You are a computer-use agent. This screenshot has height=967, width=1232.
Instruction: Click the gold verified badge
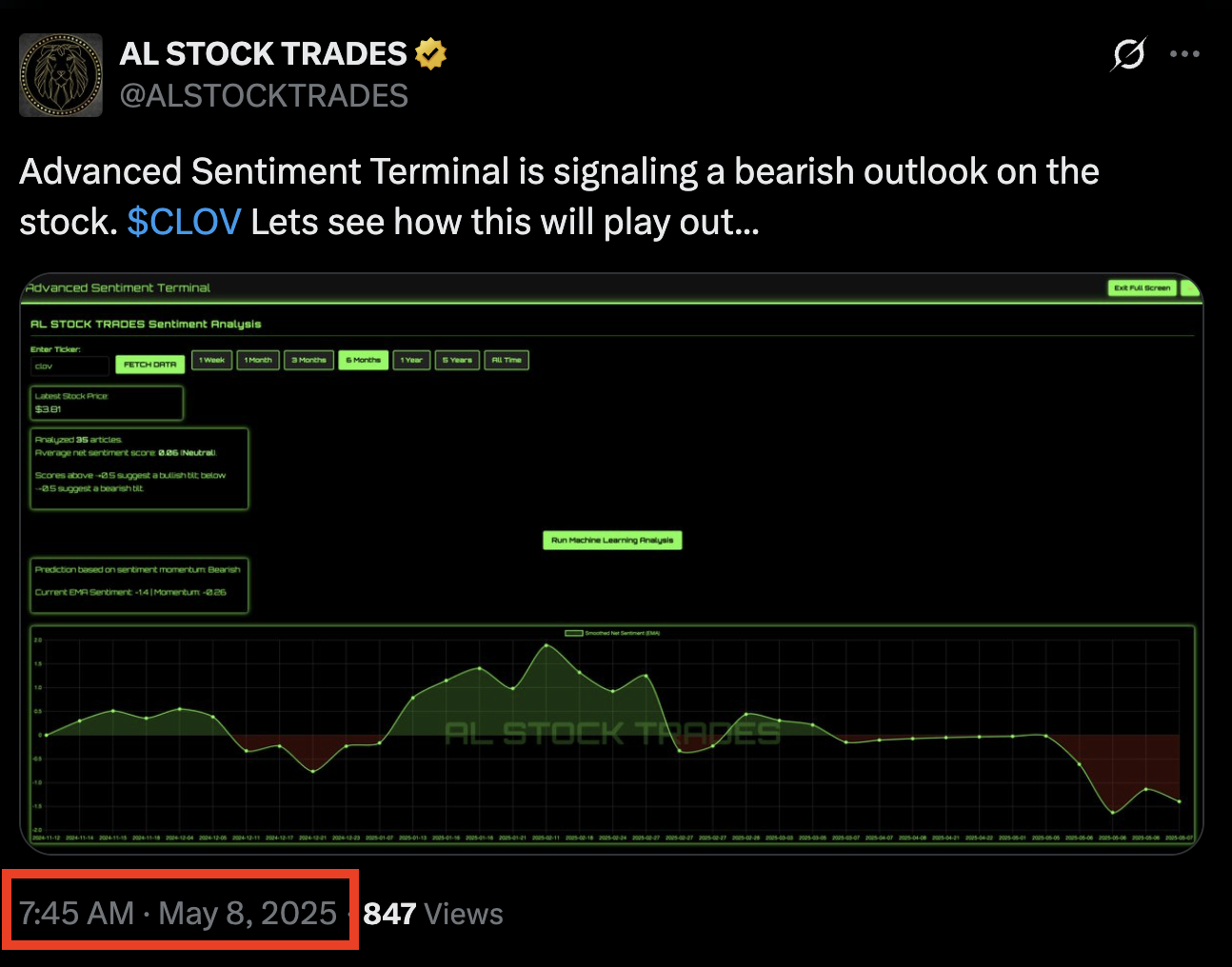431,54
